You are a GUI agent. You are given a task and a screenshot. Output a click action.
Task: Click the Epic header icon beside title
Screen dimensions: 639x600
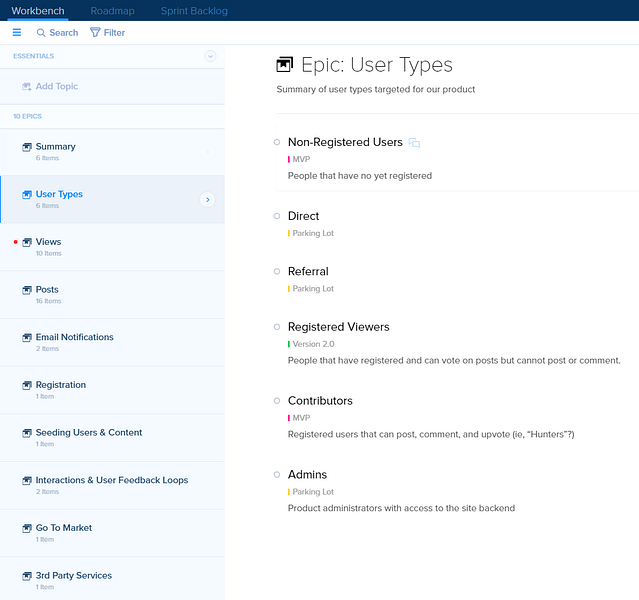284,64
